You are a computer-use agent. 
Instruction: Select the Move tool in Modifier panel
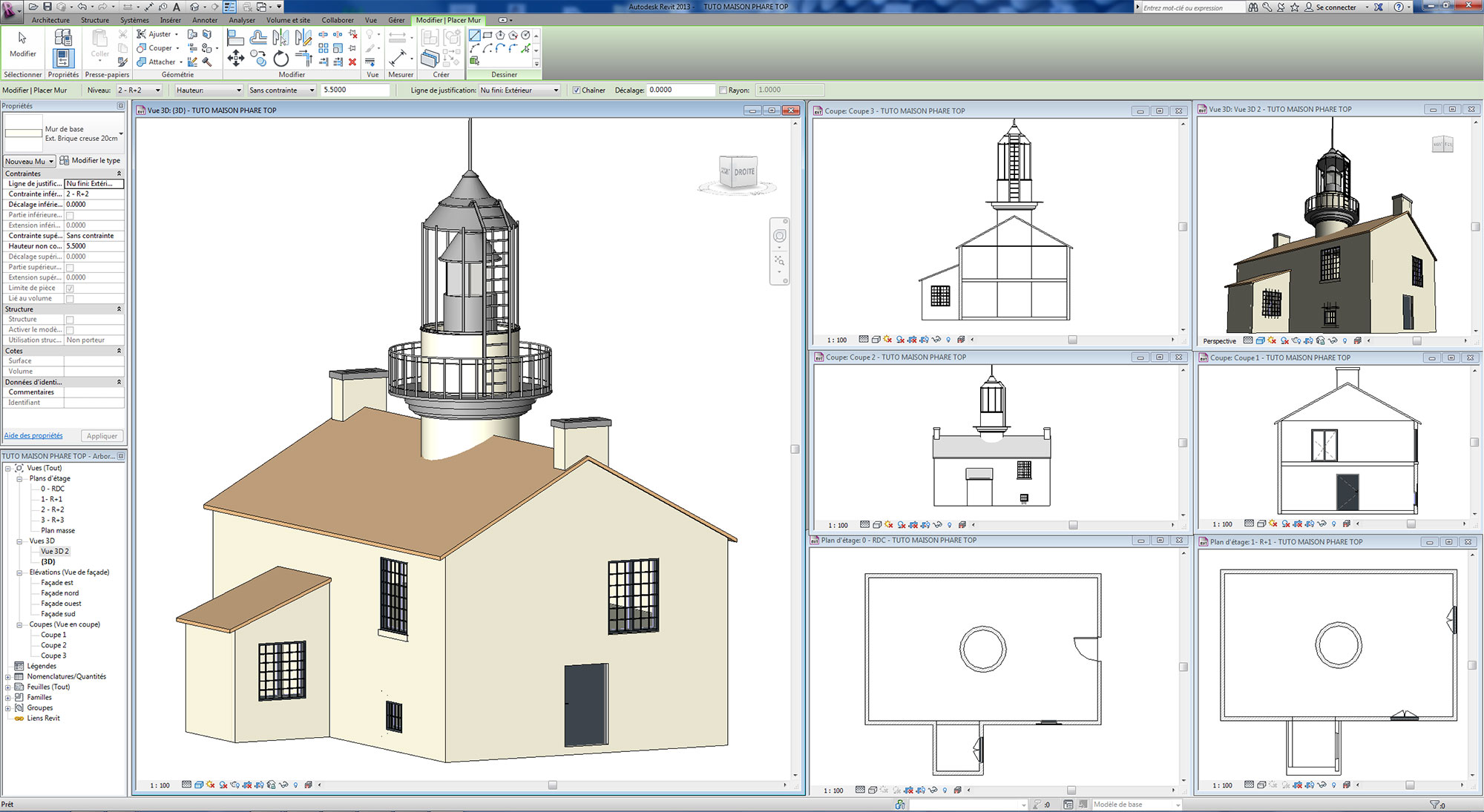pos(235,59)
